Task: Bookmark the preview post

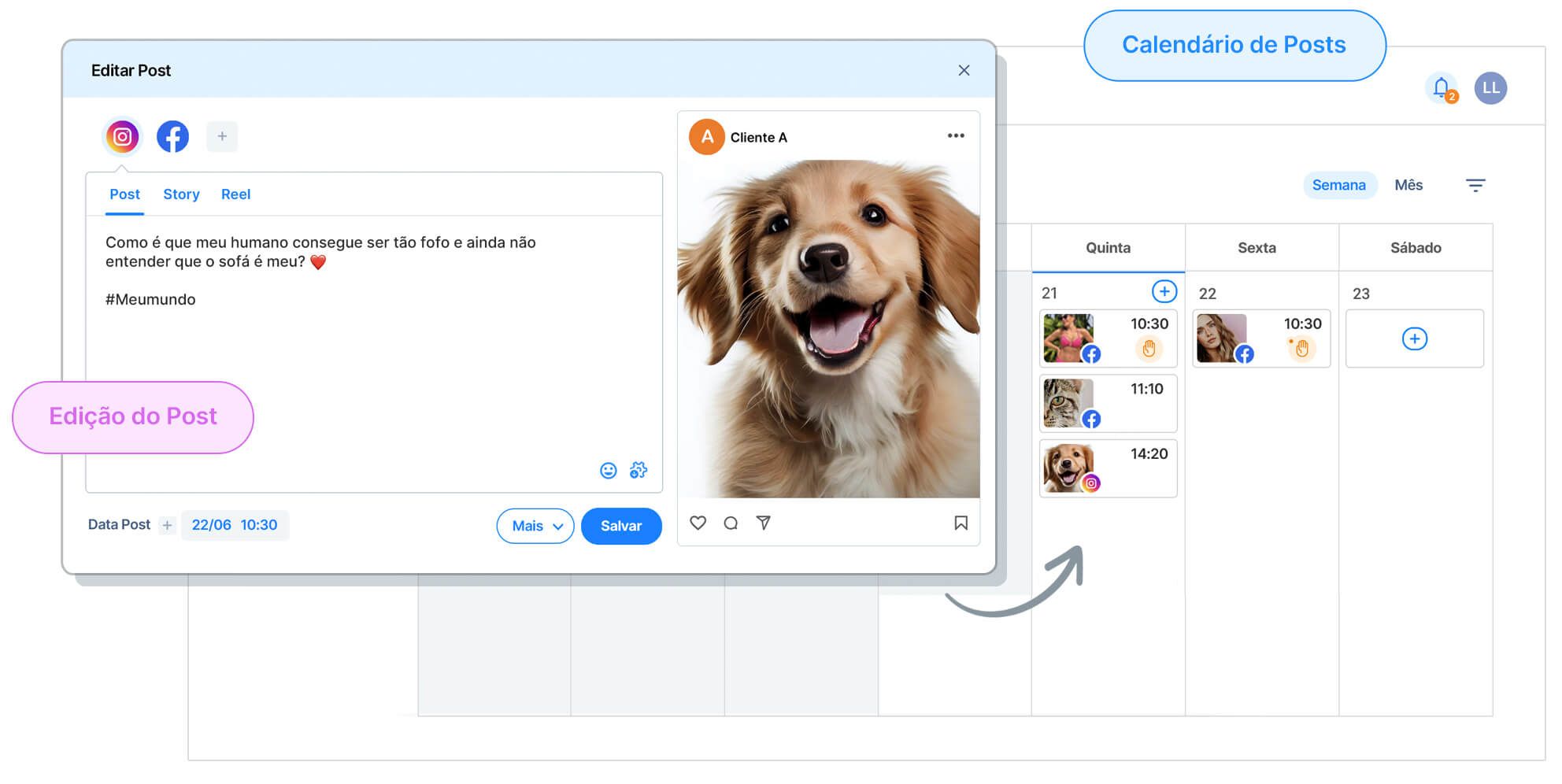Action: point(961,523)
